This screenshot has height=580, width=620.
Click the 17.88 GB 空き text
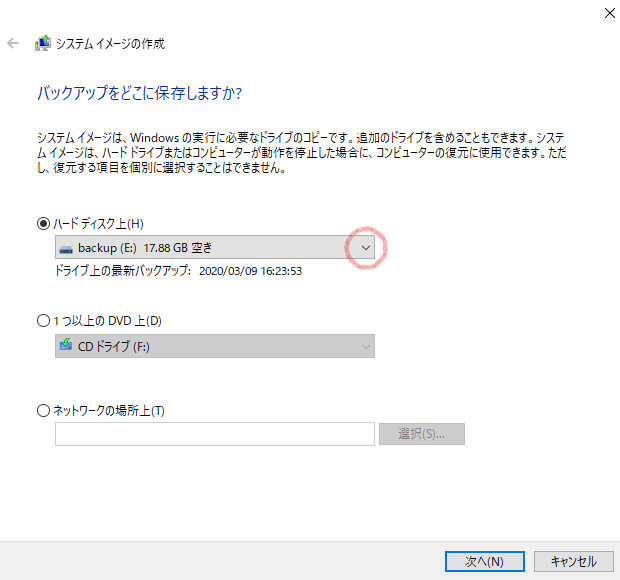click(x=178, y=248)
